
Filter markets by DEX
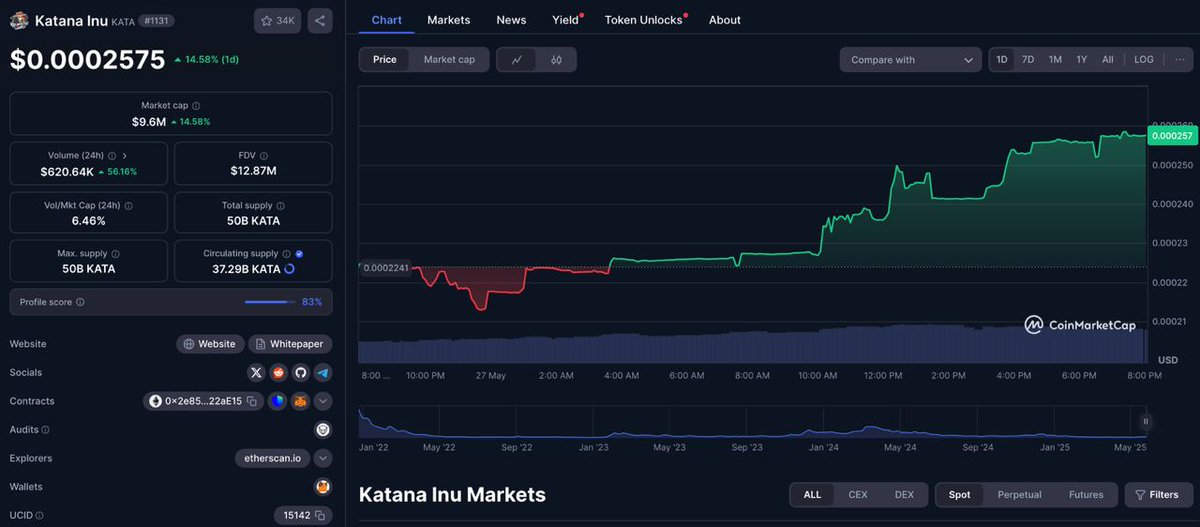[x=904, y=495]
